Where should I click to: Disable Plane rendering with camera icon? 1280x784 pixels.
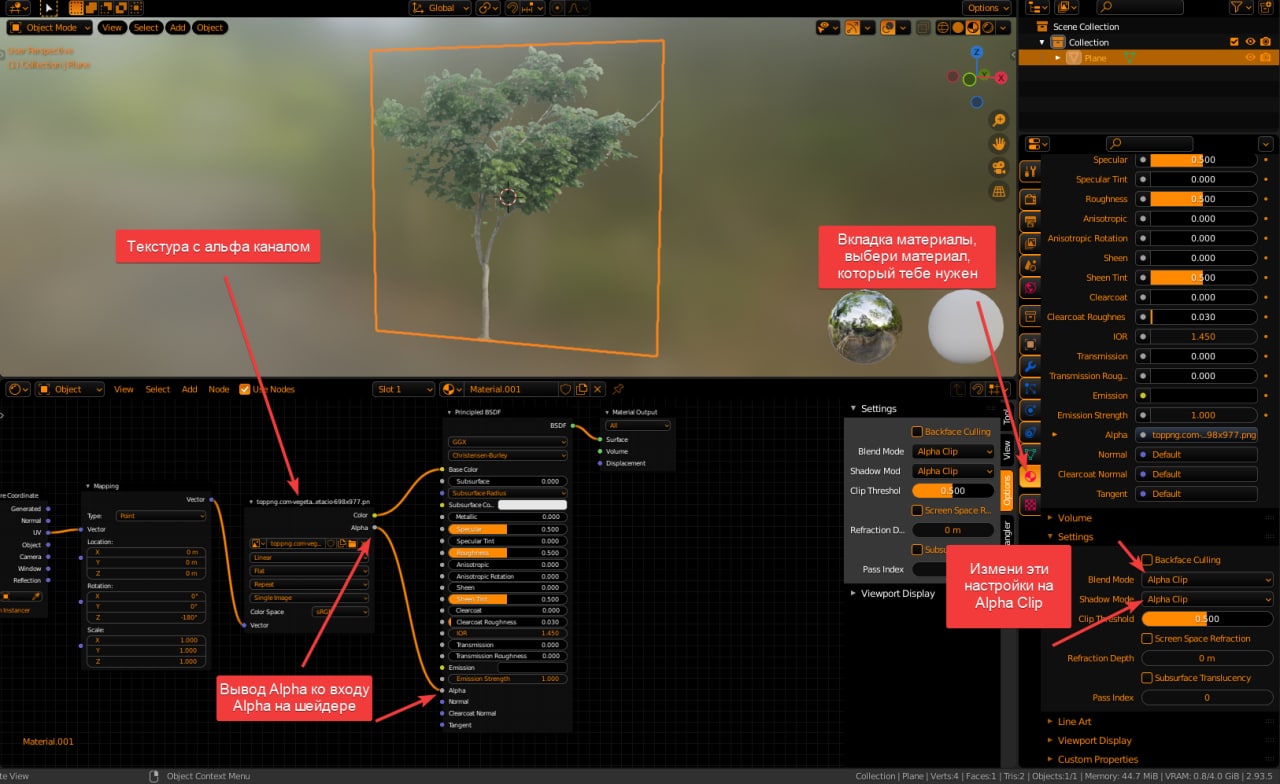click(1266, 58)
